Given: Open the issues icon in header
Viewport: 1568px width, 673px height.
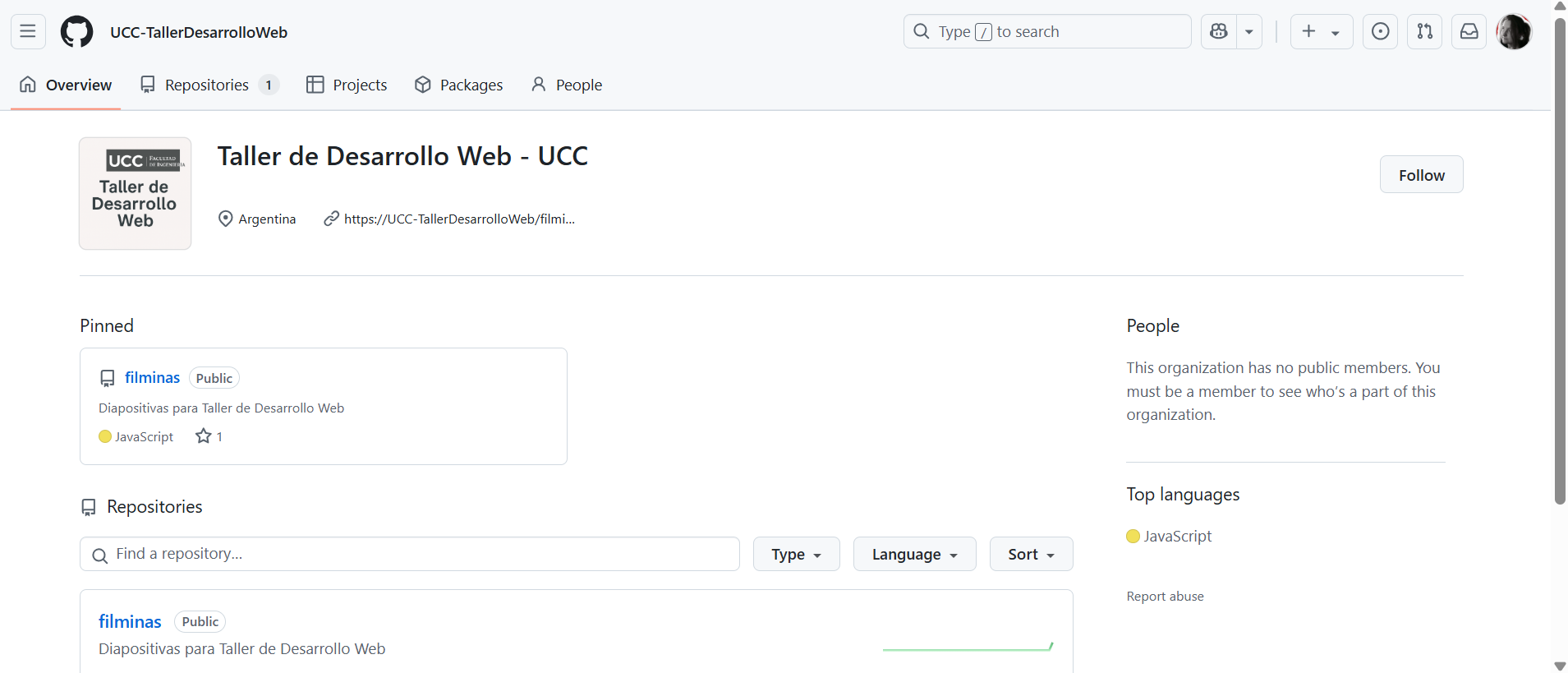Looking at the screenshot, I should click(x=1381, y=32).
